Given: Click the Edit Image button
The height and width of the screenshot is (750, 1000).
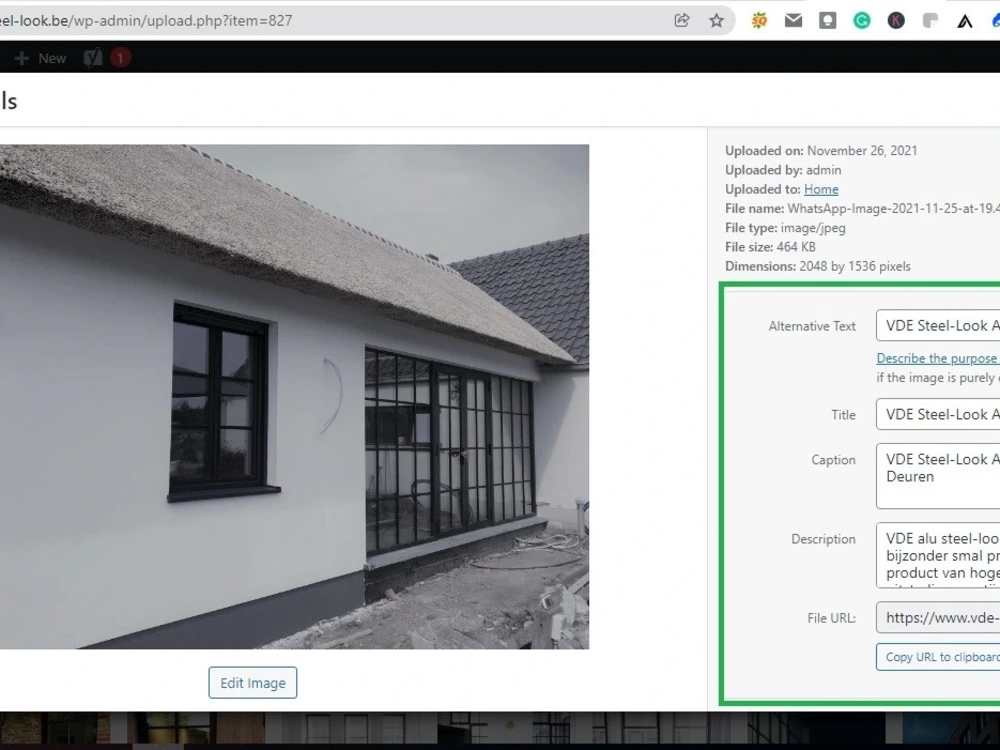Looking at the screenshot, I should pyautogui.click(x=253, y=682).
